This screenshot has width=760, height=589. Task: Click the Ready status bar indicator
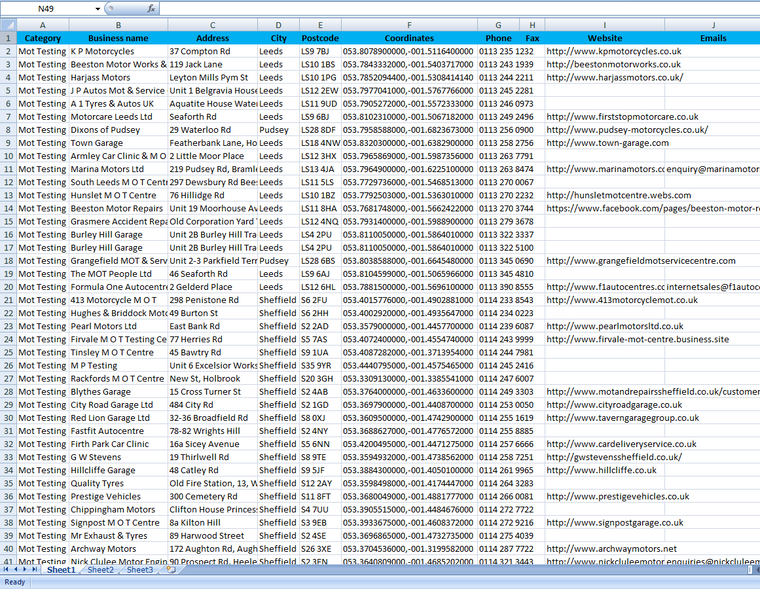coord(15,582)
